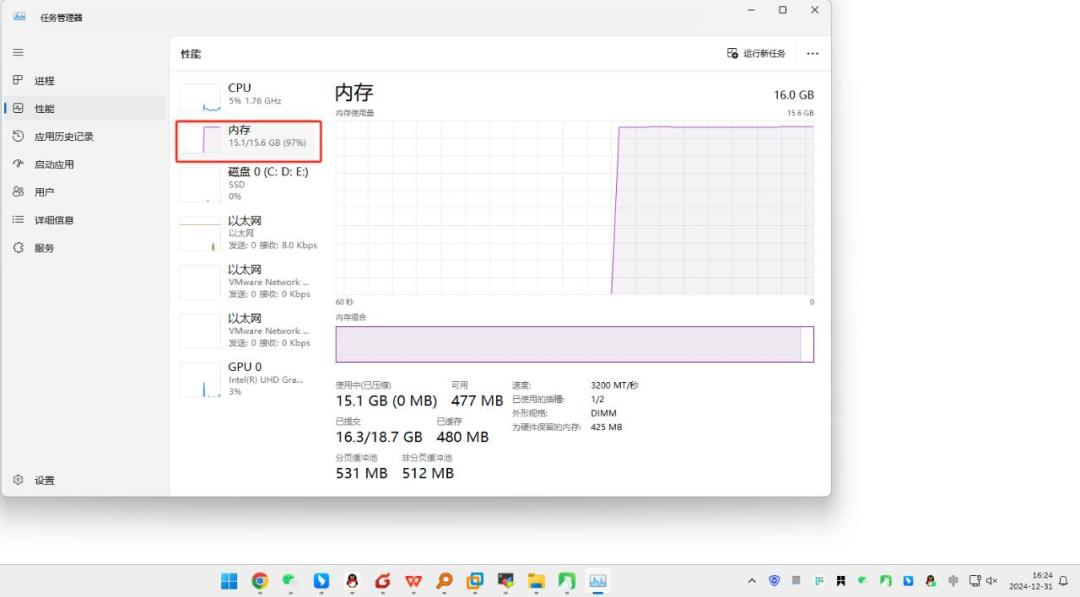Open 设置 (Settings) in Task Manager
1080x597 pixels.
(x=83, y=480)
